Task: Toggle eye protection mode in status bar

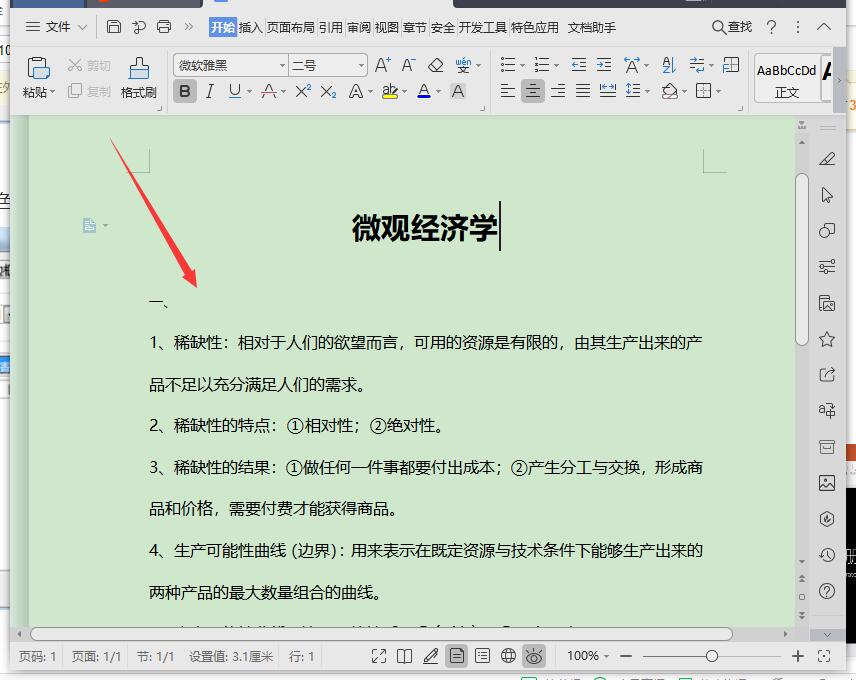Action: [534, 656]
